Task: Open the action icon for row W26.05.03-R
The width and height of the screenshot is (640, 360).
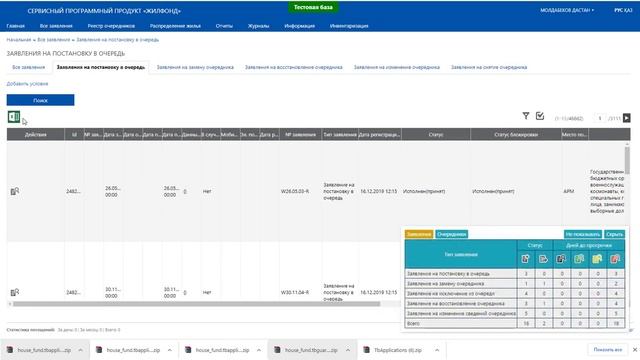Action: (15, 191)
